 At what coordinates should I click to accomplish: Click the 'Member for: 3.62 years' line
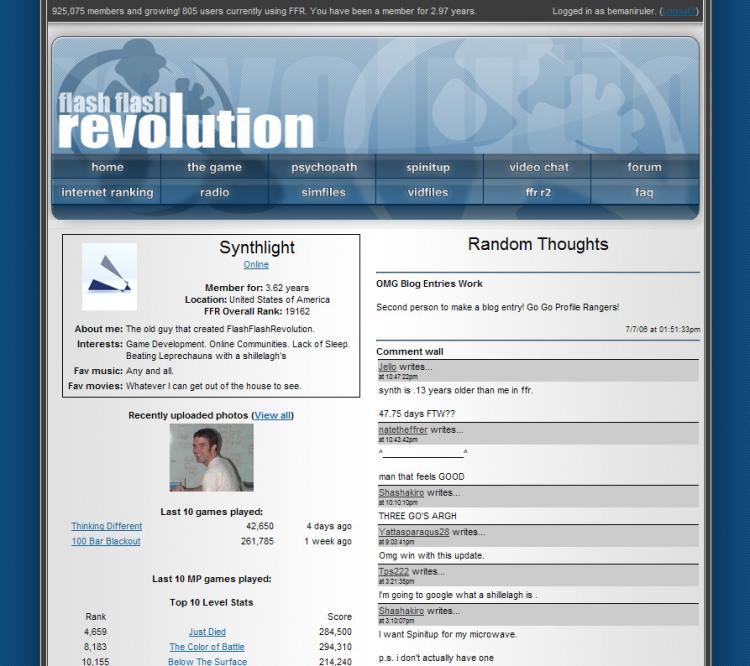click(x=257, y=288)
